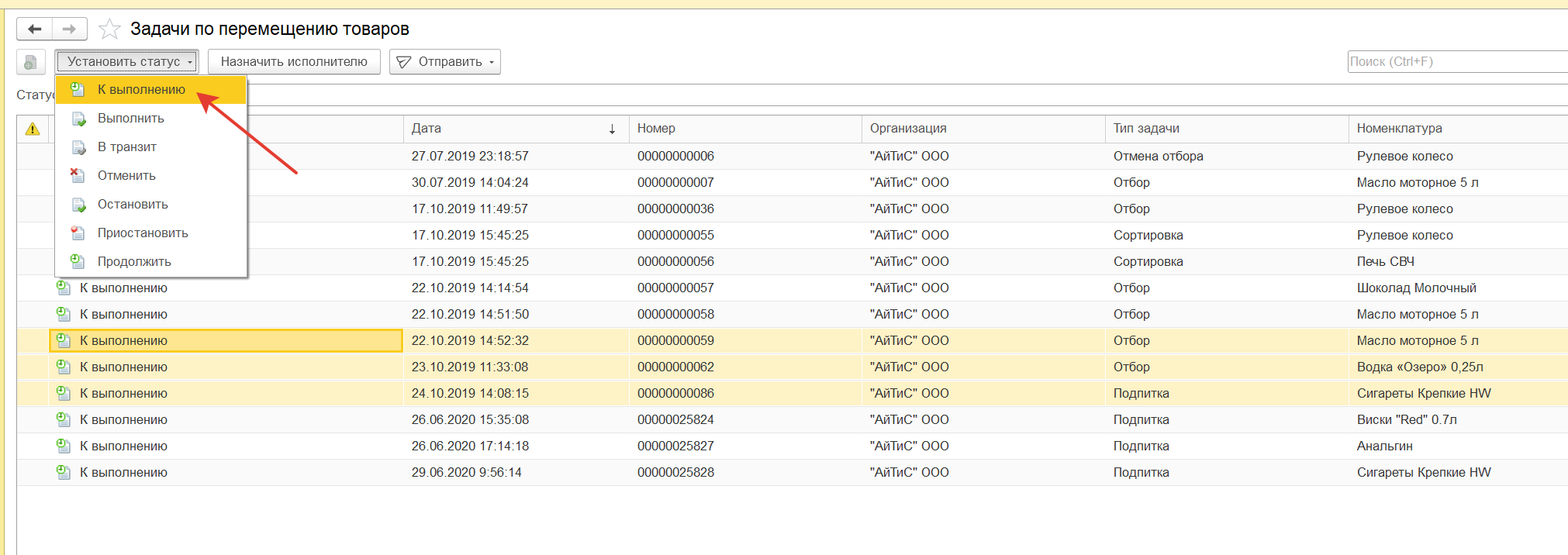Choose Продолжить from status menu
This screenshot has width=1568, height=555.
click(151, 262)
